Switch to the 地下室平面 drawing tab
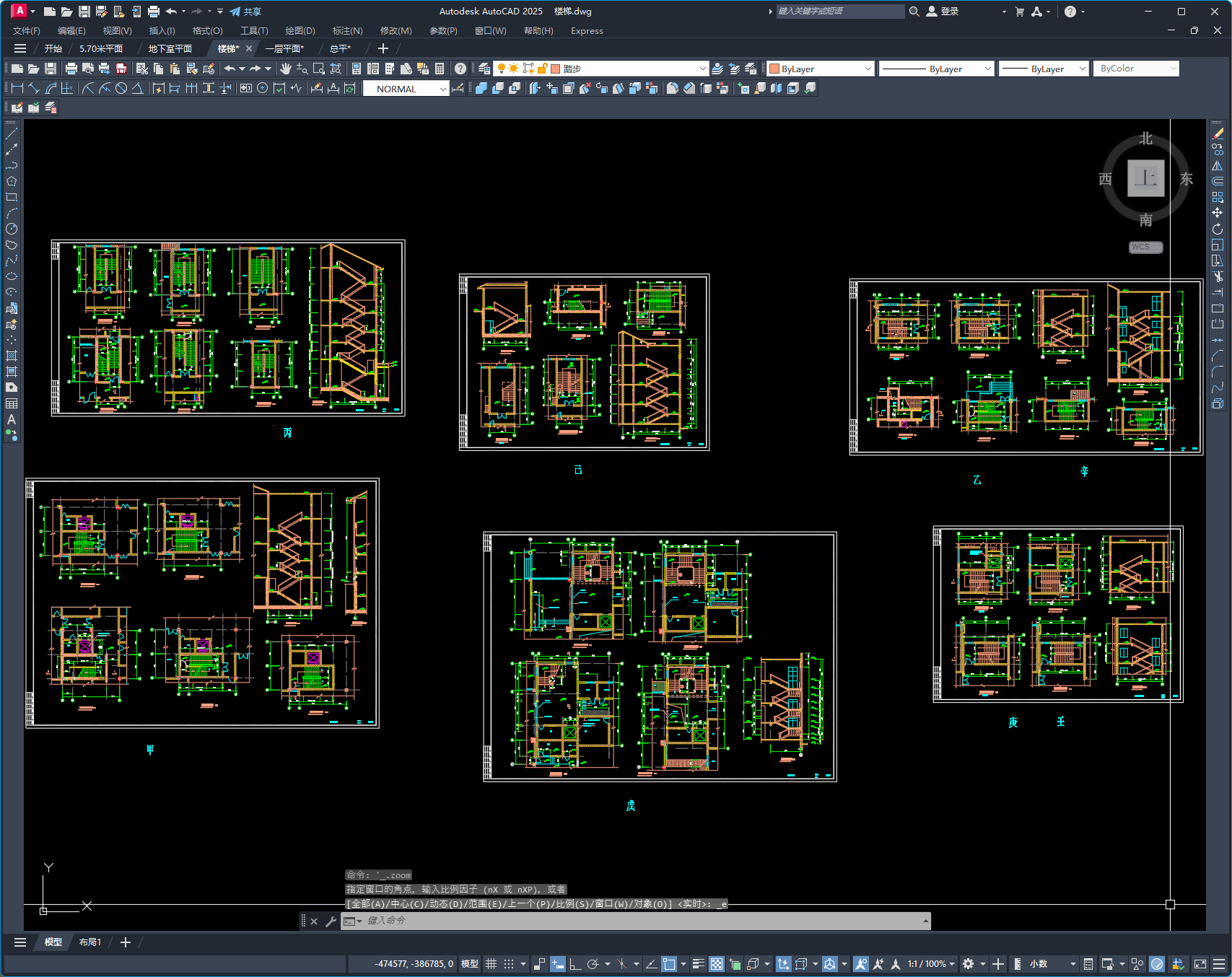 170,48
